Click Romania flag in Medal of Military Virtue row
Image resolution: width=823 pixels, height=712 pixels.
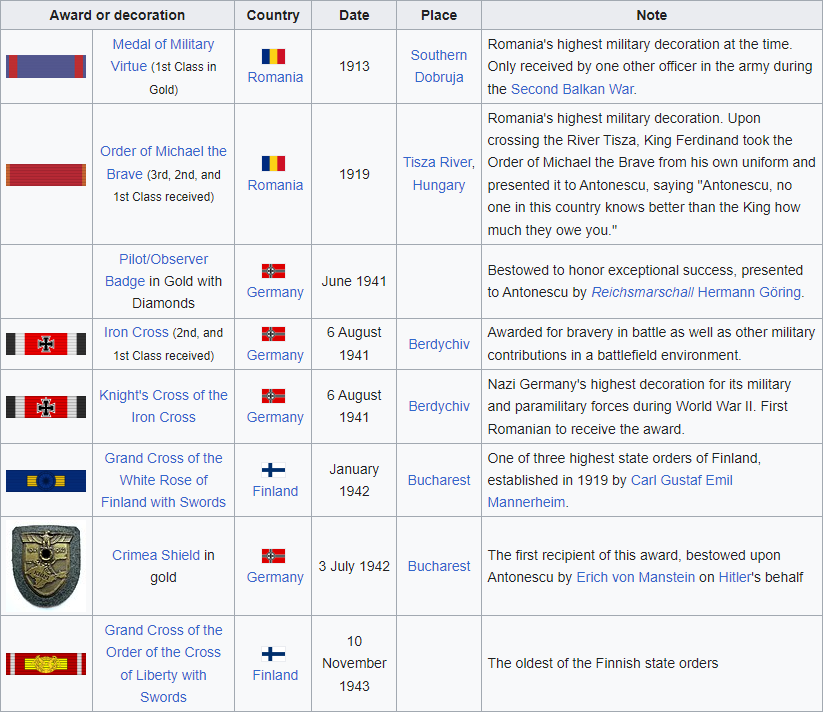(x=273, y=56)
